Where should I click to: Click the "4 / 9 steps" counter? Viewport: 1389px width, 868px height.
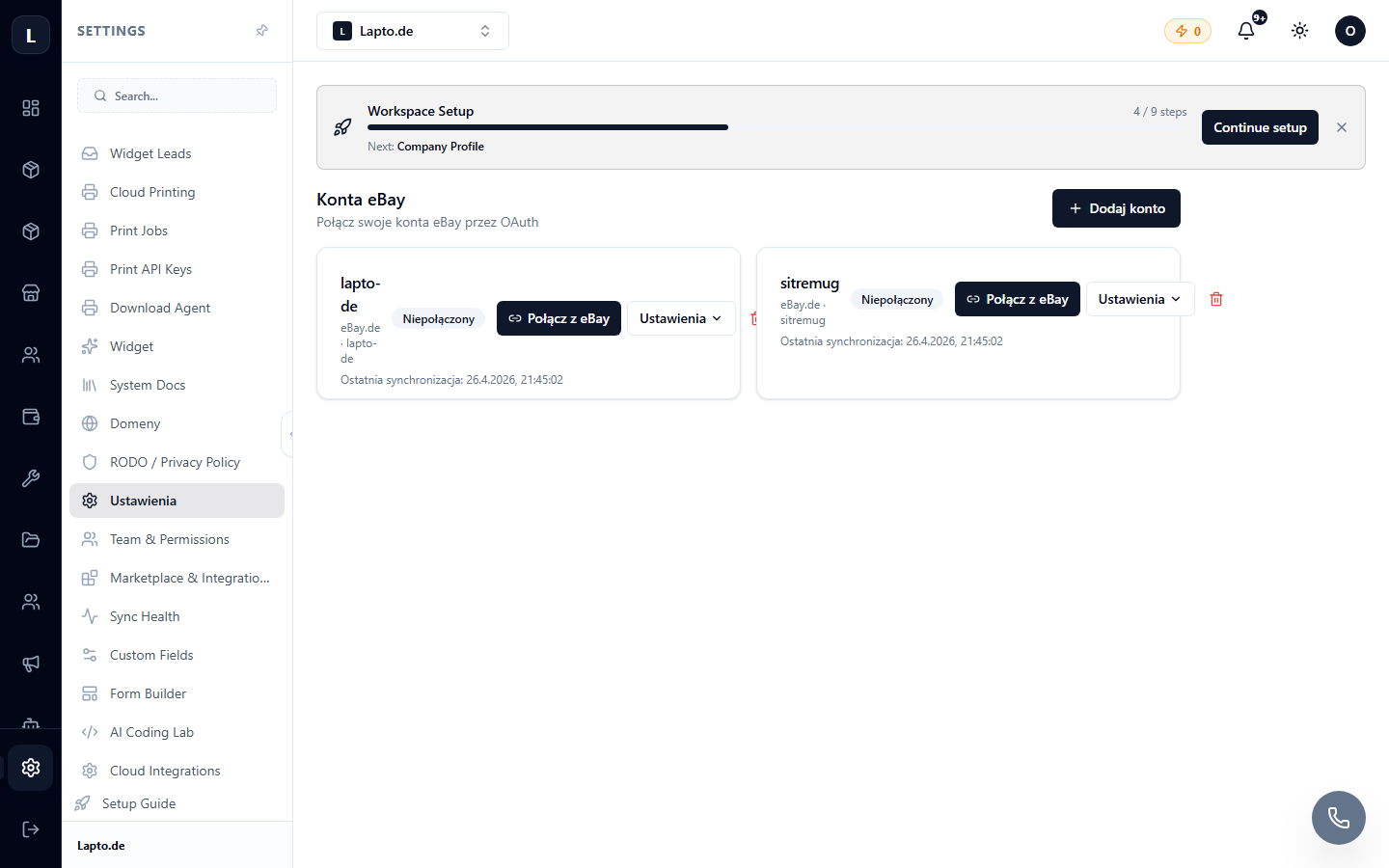[x=1160, y=112]
